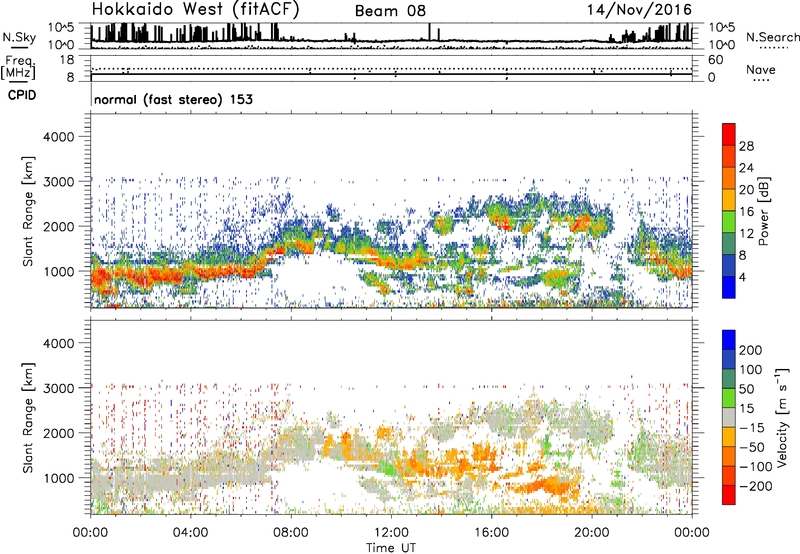Pick the red top segment of power colorbar
800x554 pixels.
[x=729, y=134]
